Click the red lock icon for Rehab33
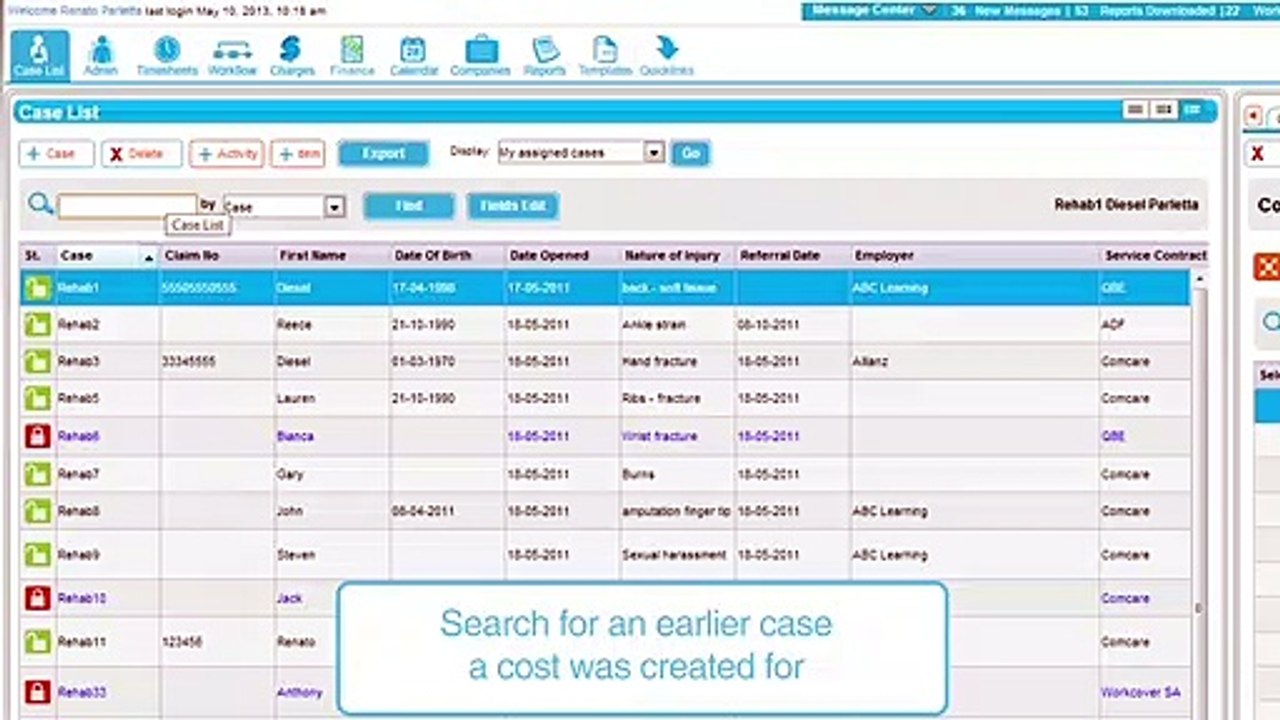1280x720 pixels. pyautogui.click(x=37, y=692)
